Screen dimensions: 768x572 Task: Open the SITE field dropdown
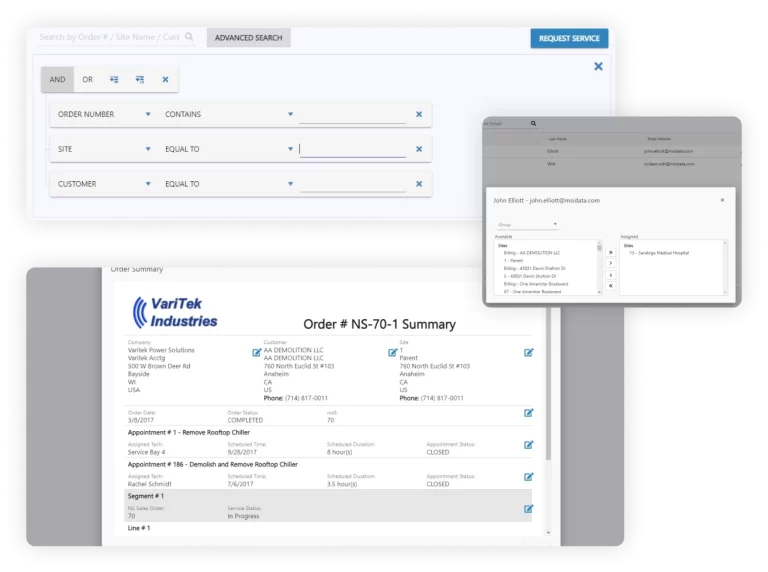point(148,149)
